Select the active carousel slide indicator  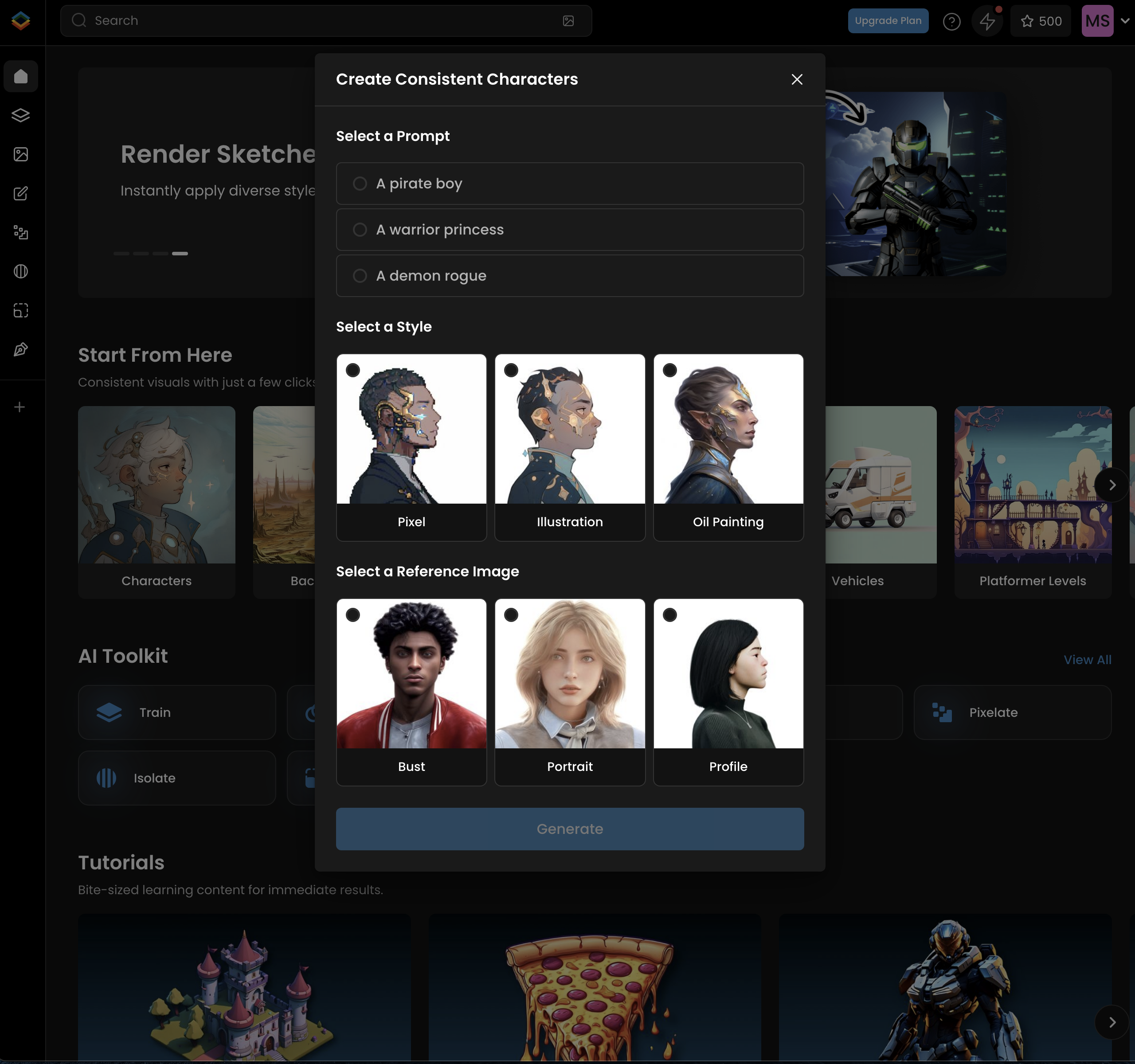click(x=180, y=254)
